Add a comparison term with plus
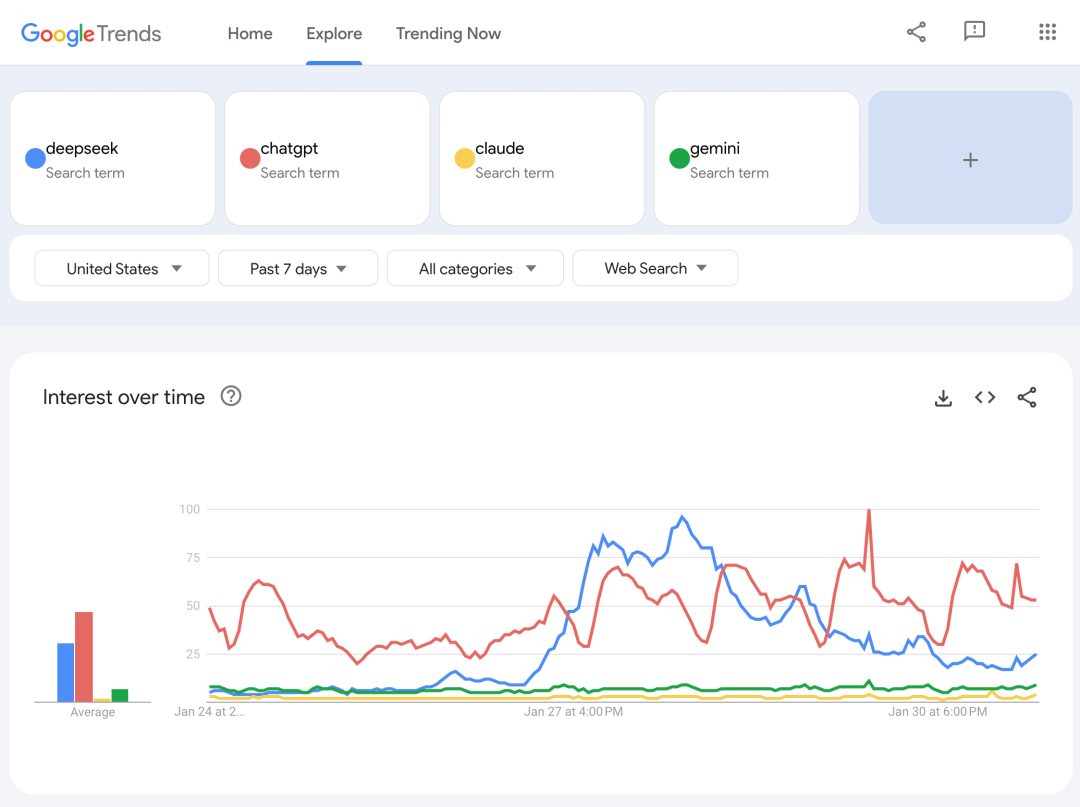 970,159
